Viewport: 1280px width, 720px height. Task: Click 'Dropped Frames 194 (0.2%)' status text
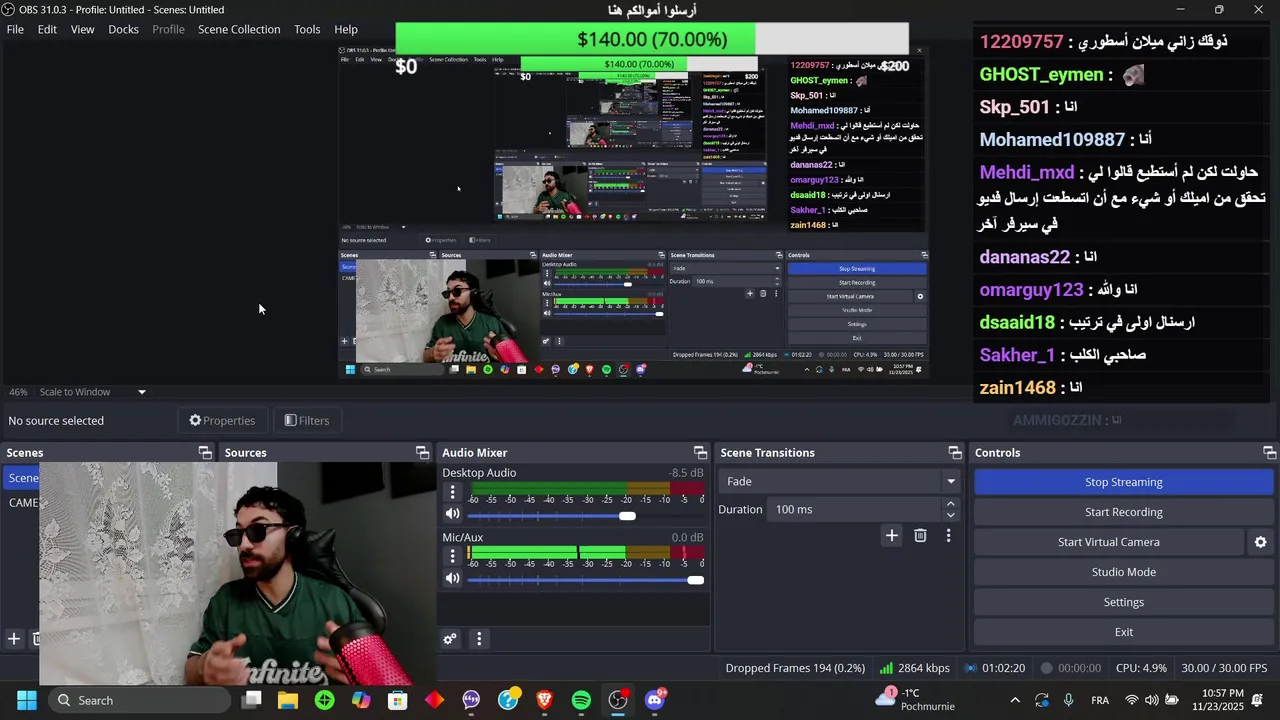[x=795, y=668]
